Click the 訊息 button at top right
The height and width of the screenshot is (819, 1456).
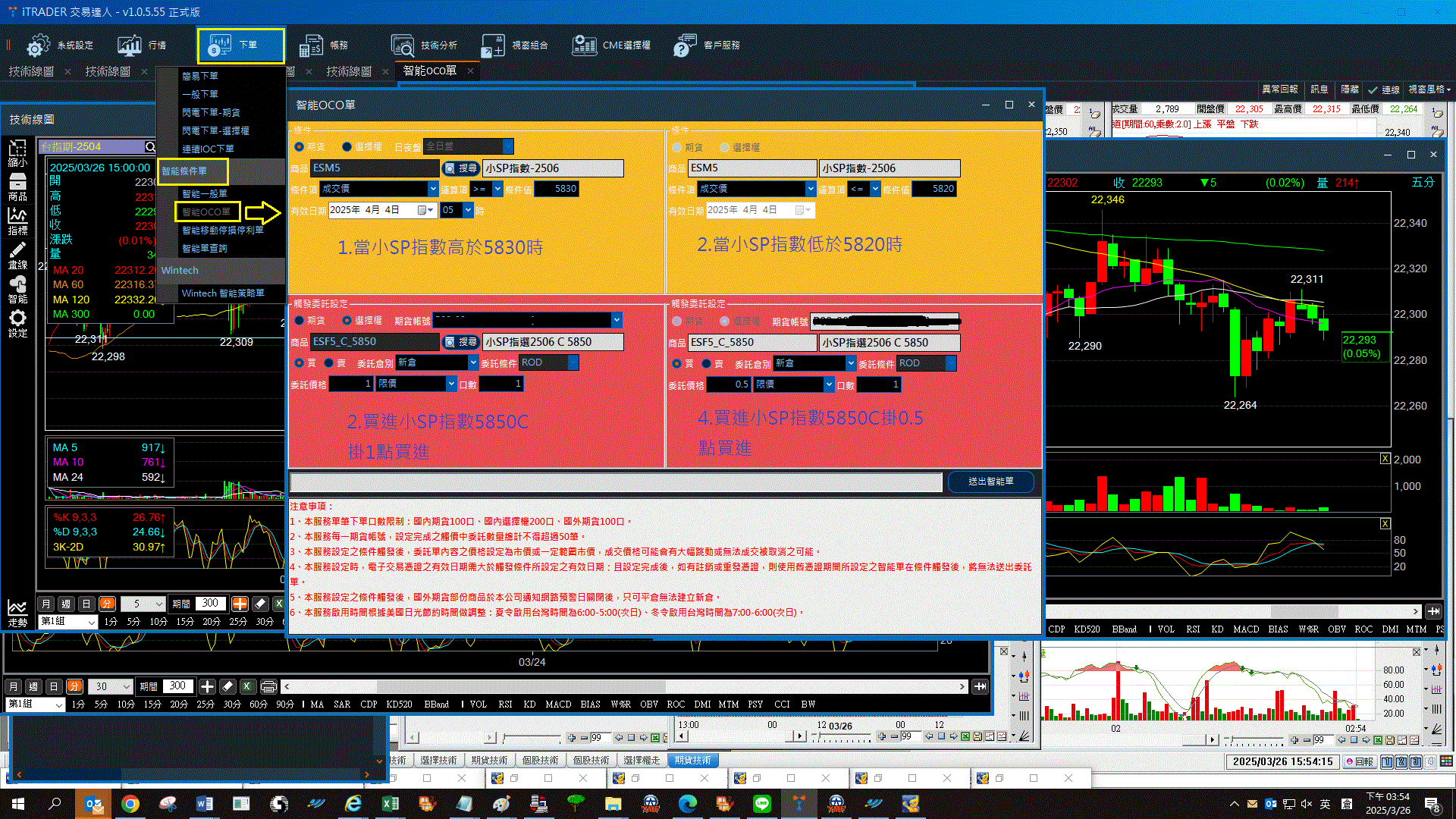pos(1319,89)
